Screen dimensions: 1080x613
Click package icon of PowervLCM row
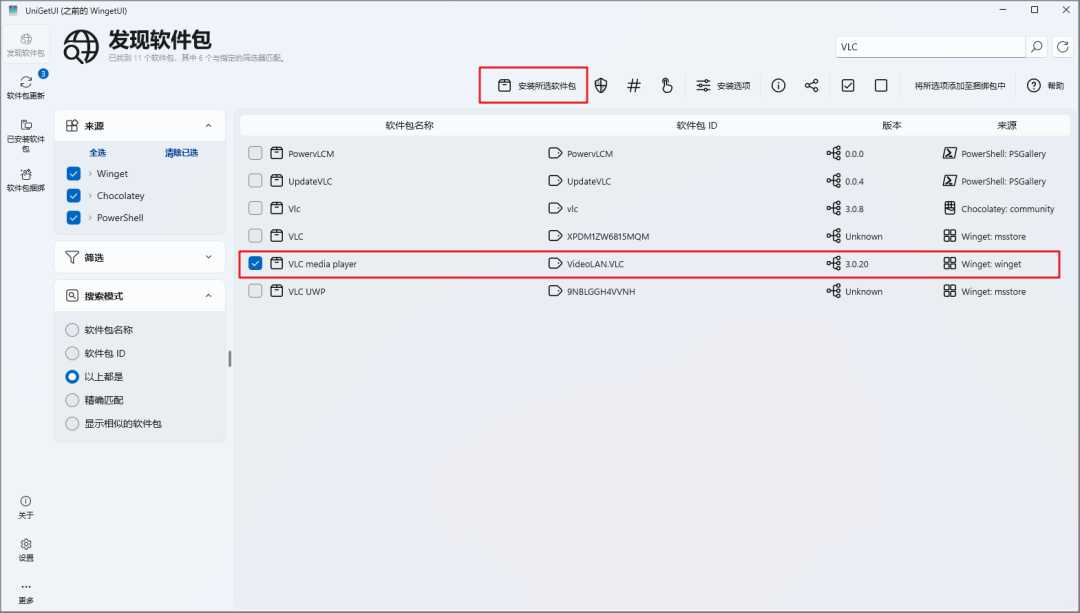[276, 153]
